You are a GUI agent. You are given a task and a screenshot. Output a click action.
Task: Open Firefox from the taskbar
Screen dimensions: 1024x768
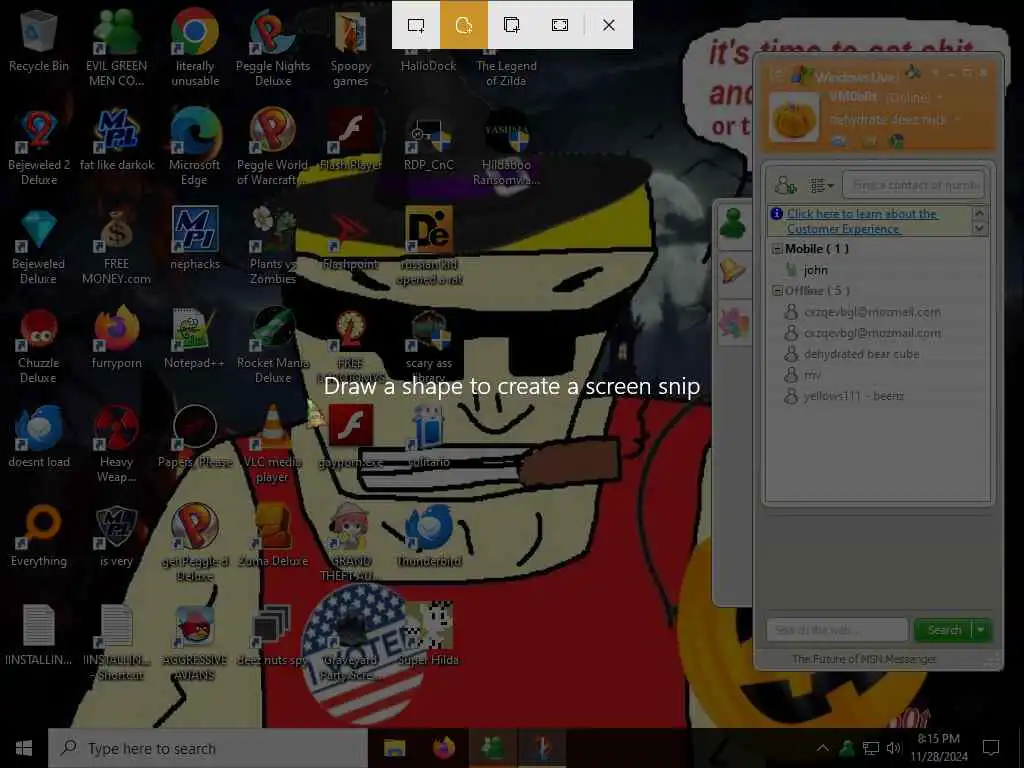[x=443, y=748]
